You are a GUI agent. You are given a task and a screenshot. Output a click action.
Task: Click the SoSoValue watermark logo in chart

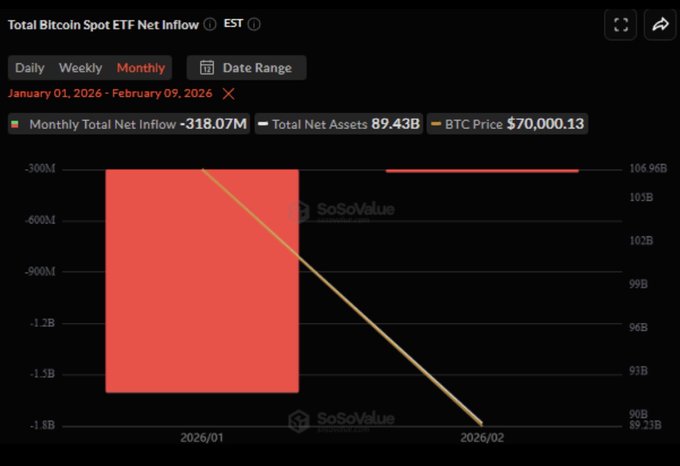[298, 210]
